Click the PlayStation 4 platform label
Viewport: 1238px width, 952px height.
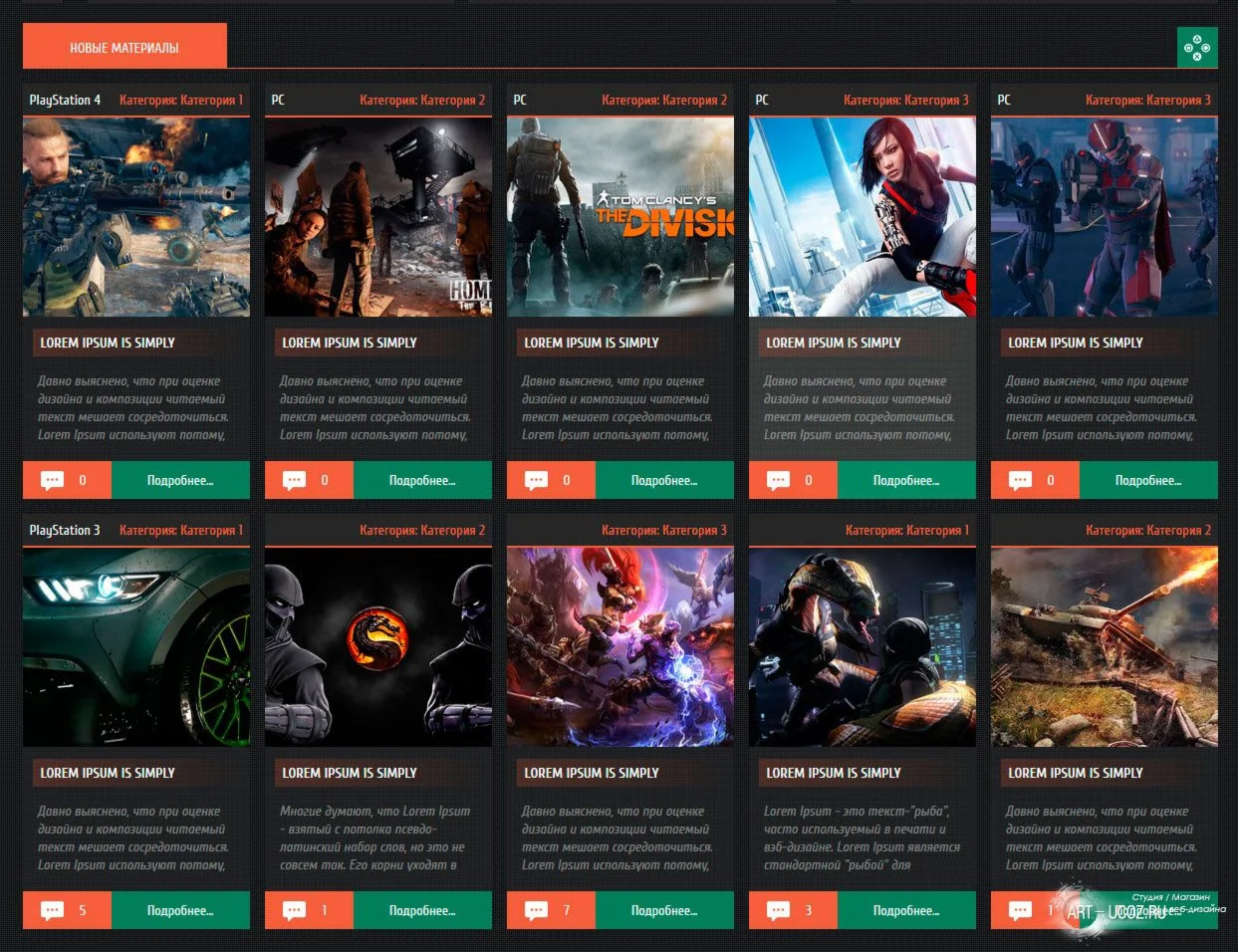[65, 100]
